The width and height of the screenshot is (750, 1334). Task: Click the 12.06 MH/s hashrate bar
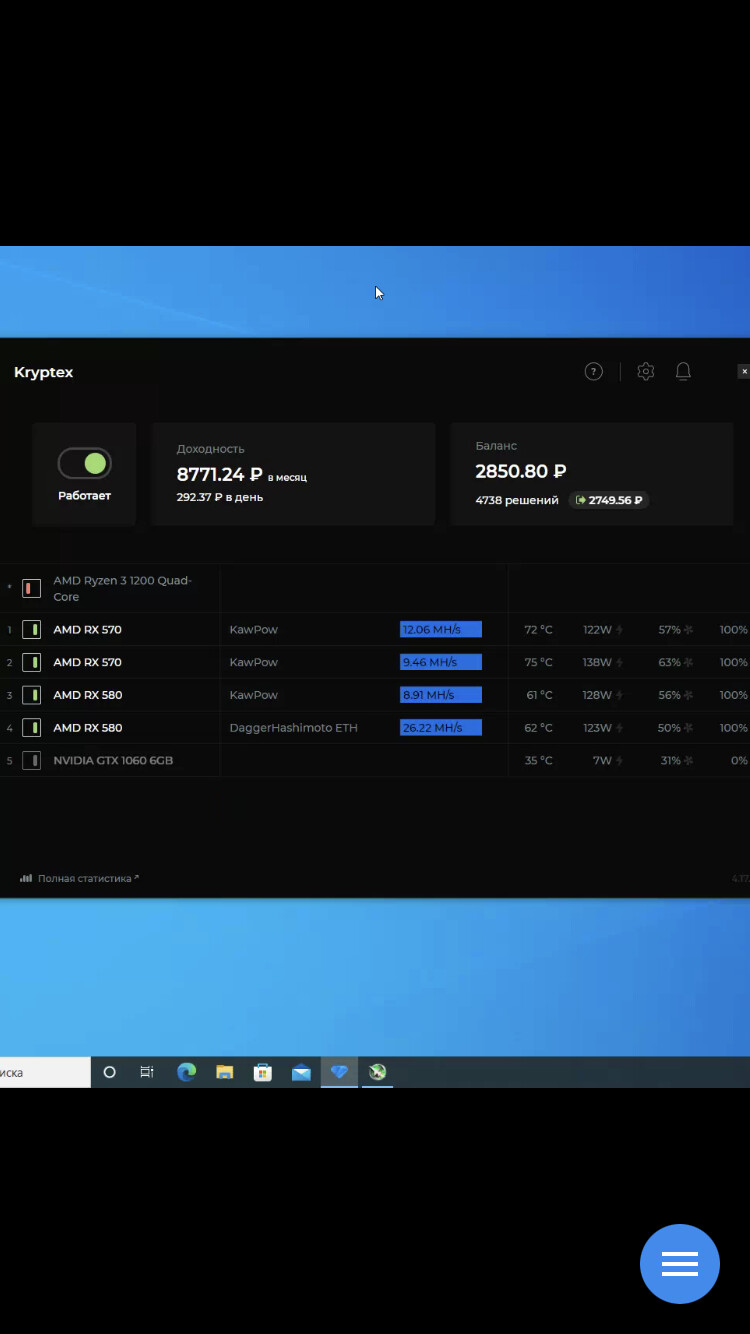click(x=441, y=630)
